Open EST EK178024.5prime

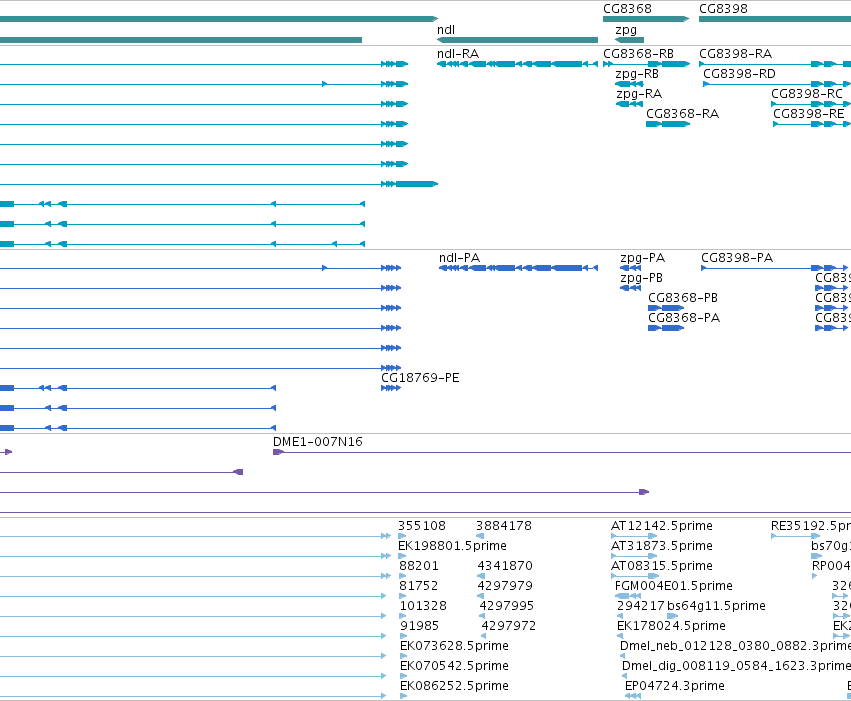tap(671, 626)
